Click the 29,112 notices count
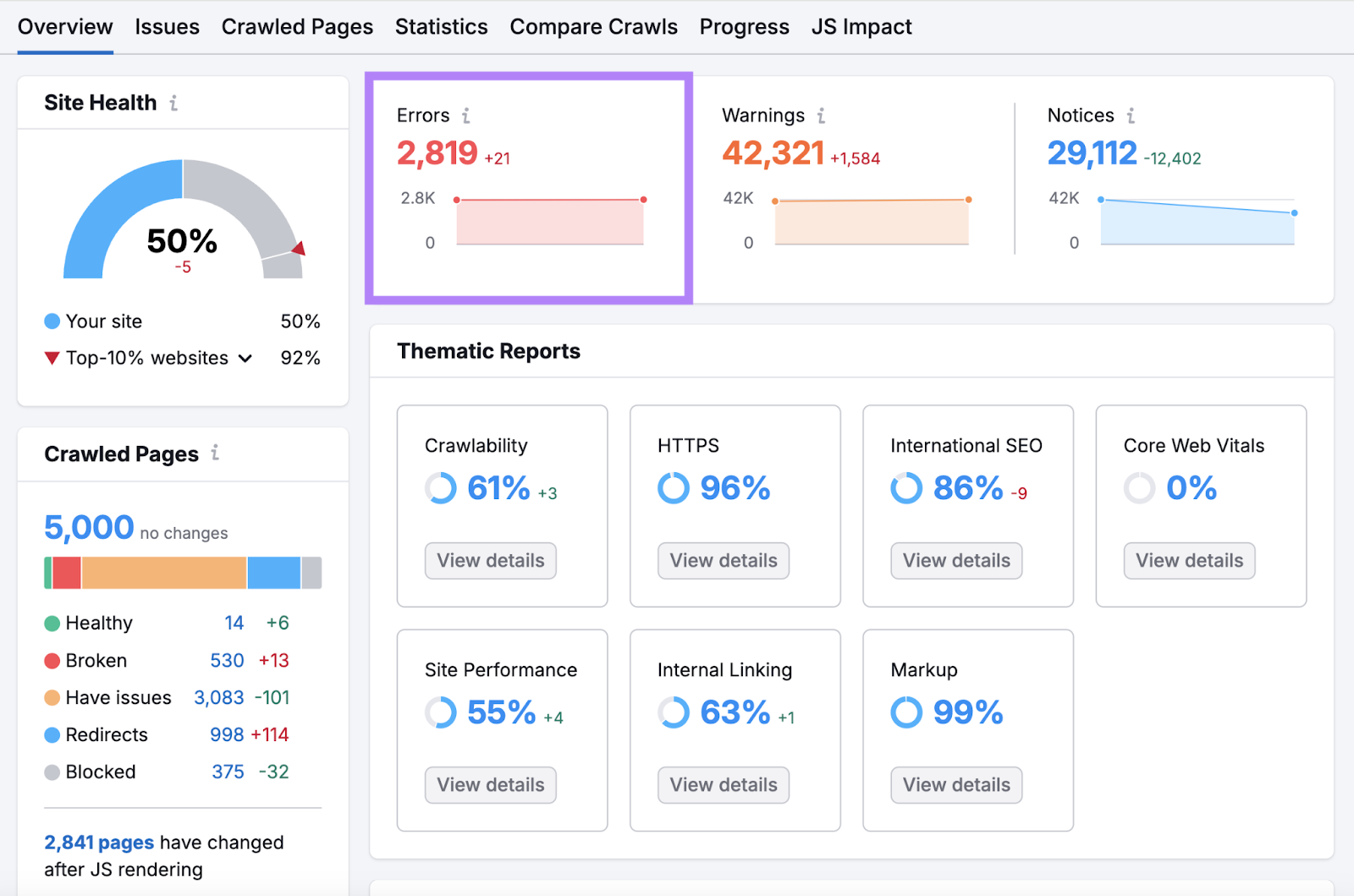Viewport: 1354px width, 896px height. click(1092, 153)
